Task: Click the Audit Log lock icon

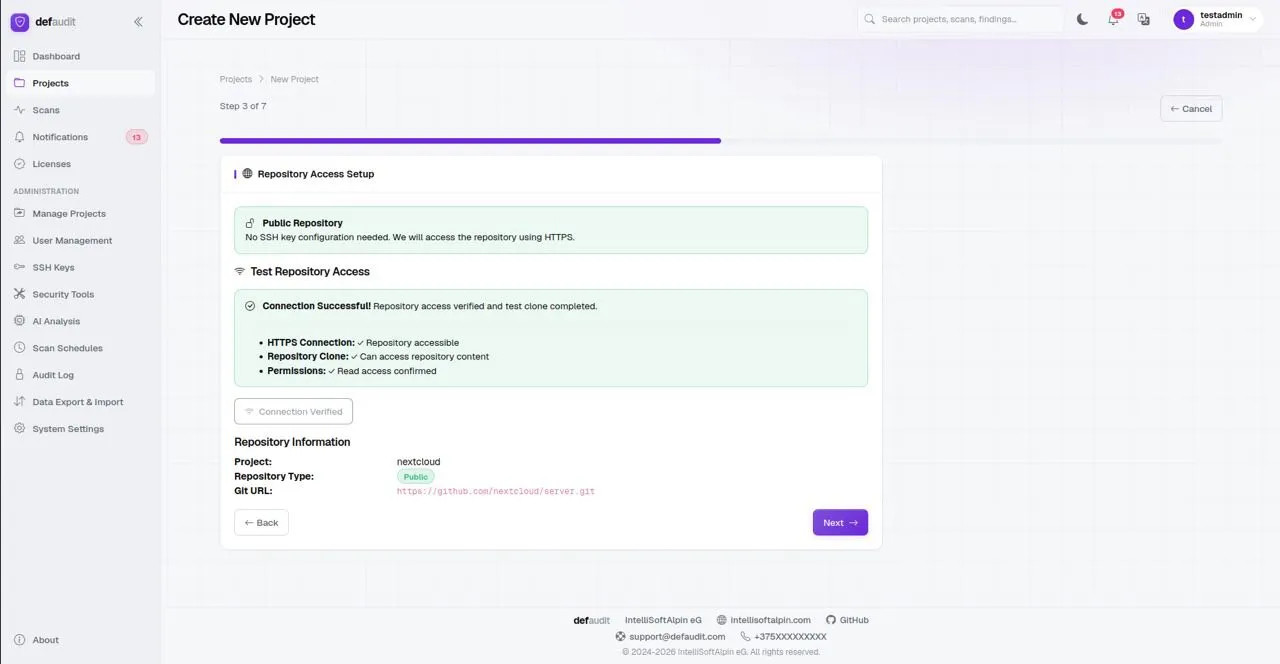Action: tap(20, 375)
